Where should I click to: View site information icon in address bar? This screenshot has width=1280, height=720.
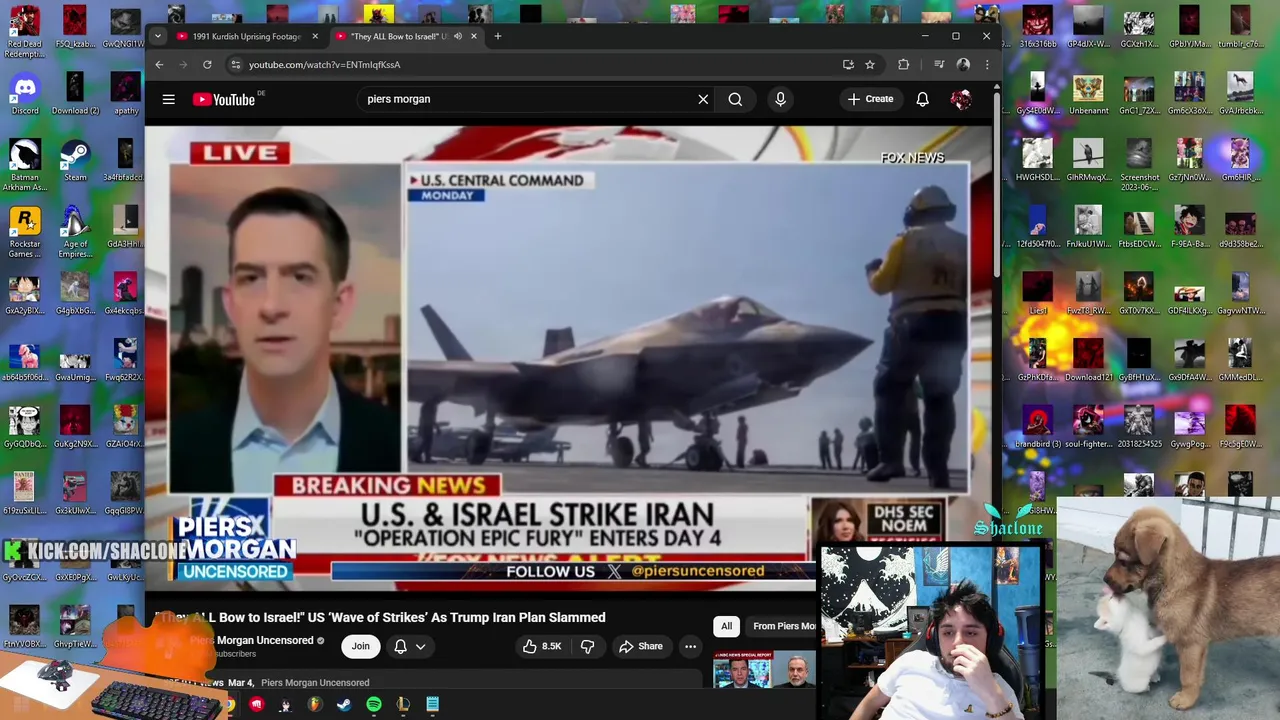click(x=235, y=64)
